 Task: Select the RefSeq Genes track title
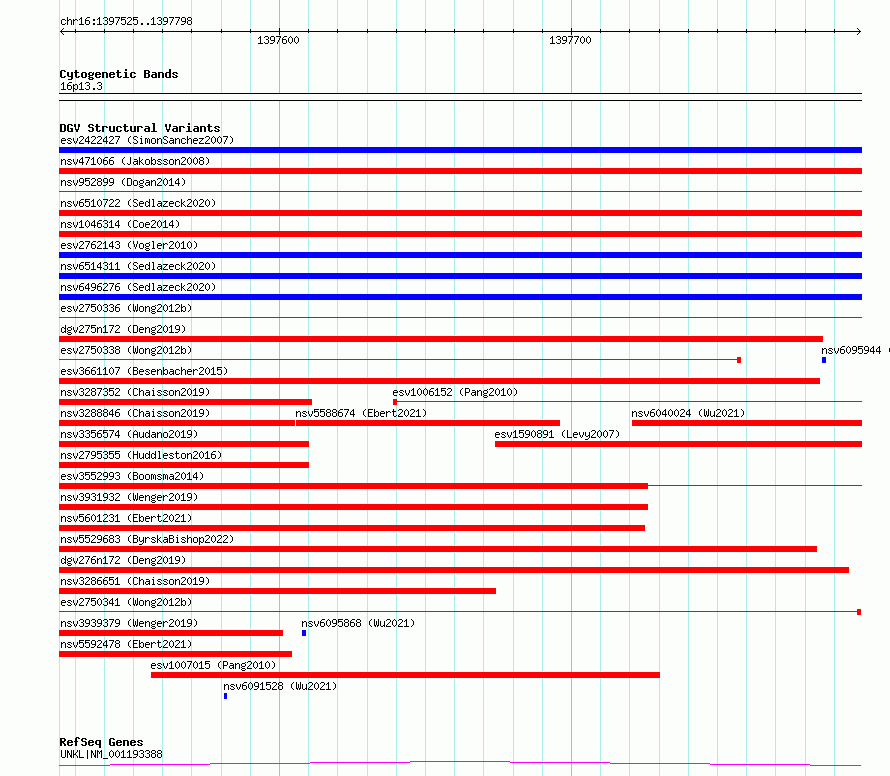coord(102,742)
